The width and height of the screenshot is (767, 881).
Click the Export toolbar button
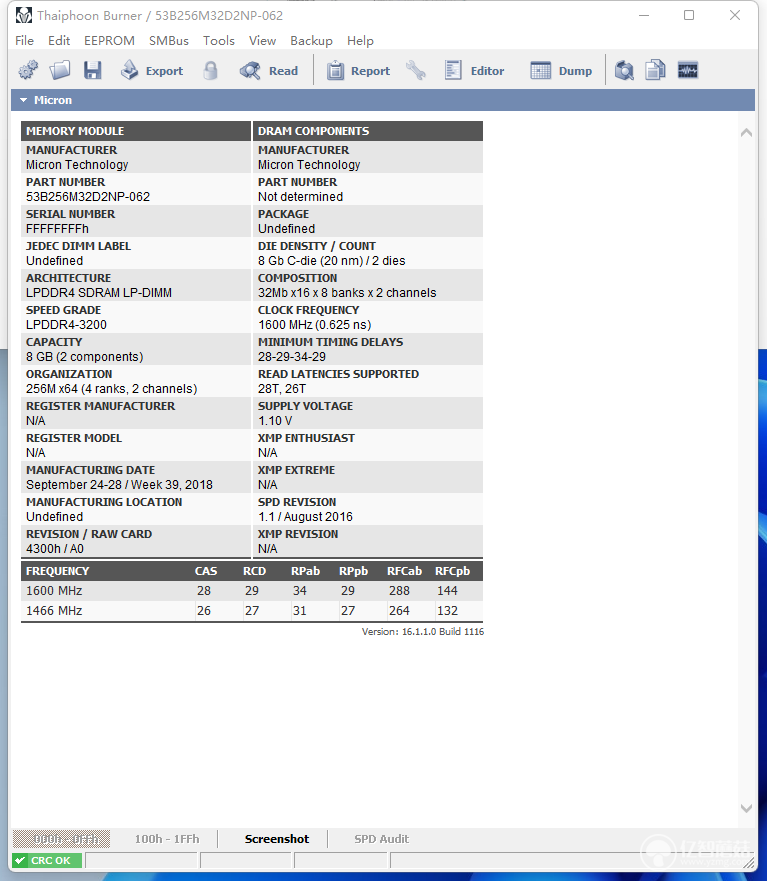pyautogui.click(x=152, y=71)
